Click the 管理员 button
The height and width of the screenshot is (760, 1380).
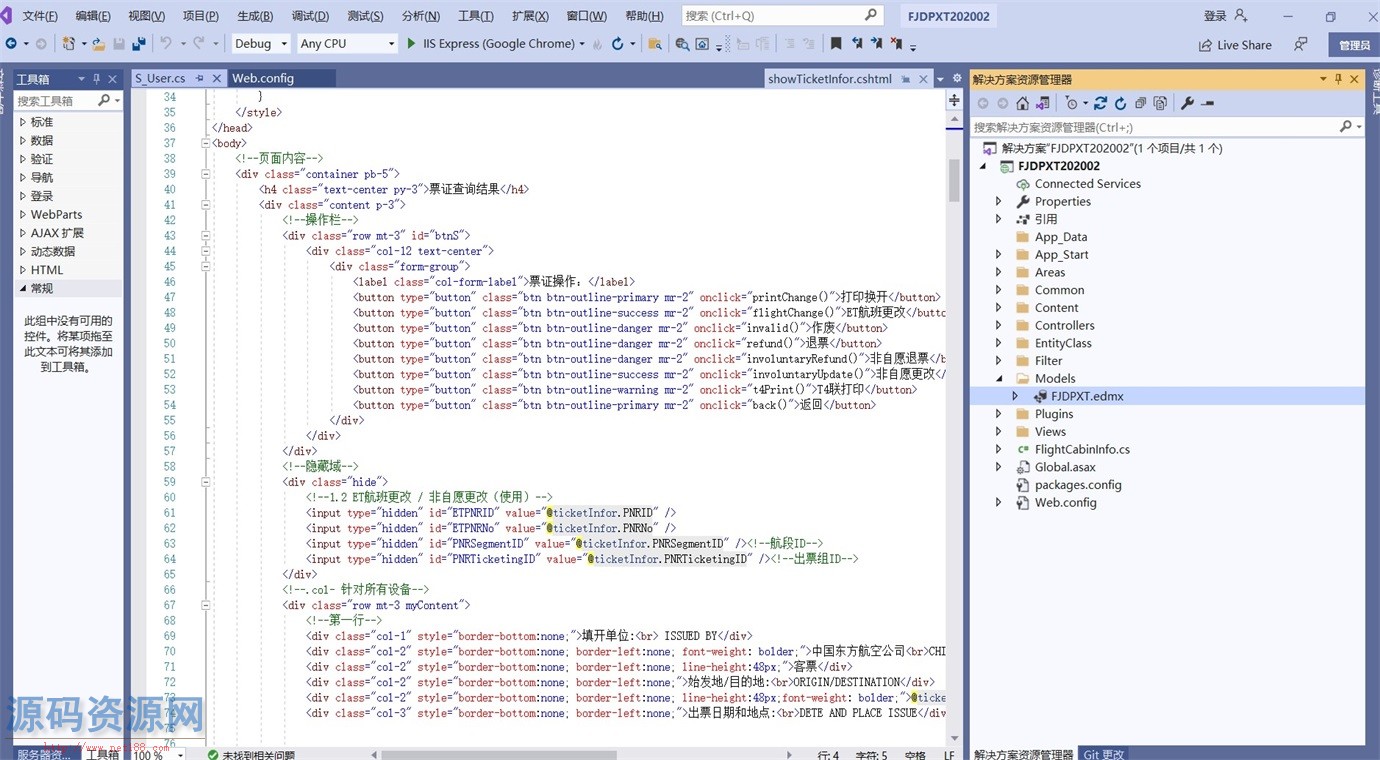tap(1354, 45)
